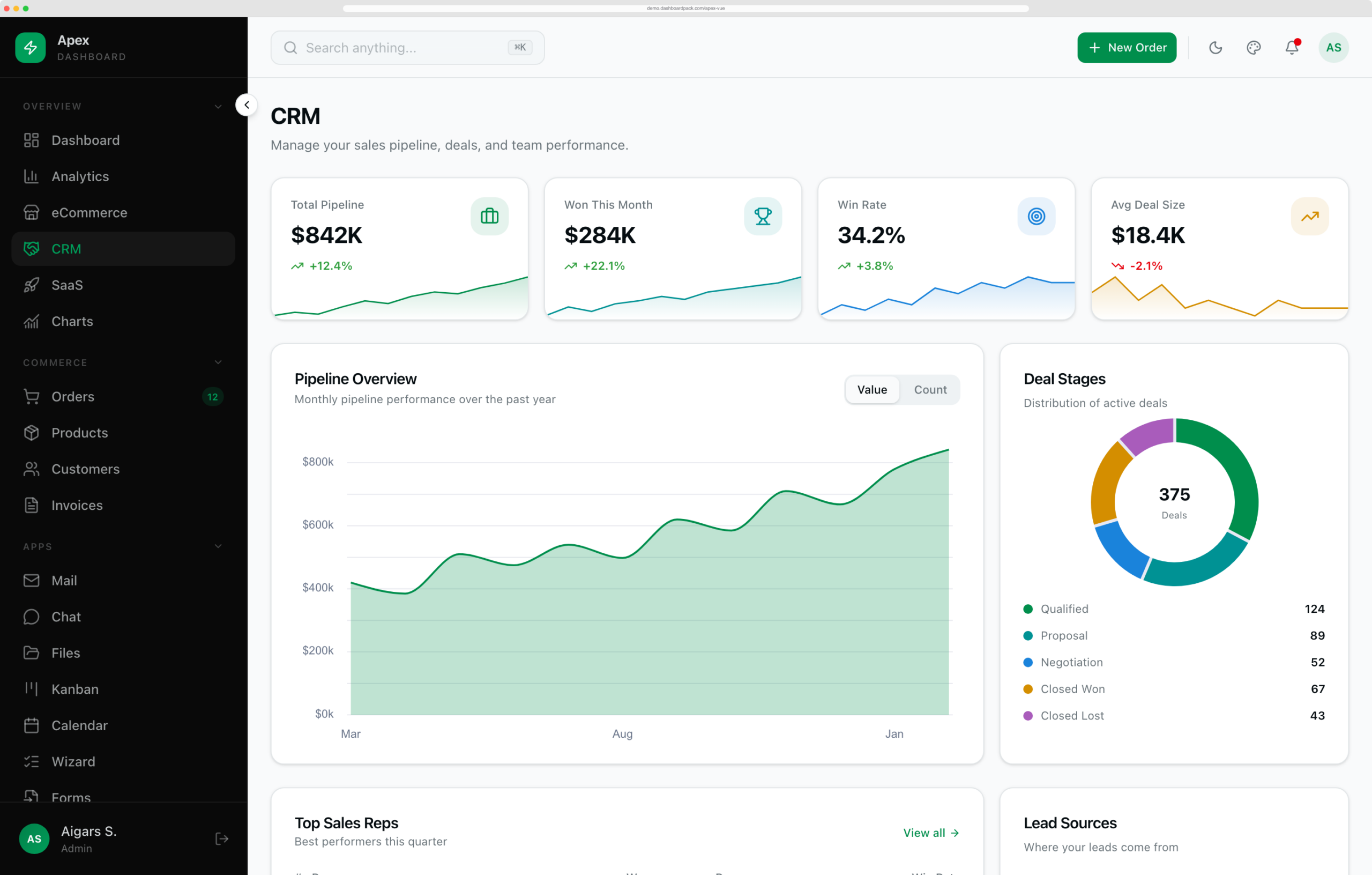
Task: Select the CRM handshake item
Action: [x=123, y=249]
